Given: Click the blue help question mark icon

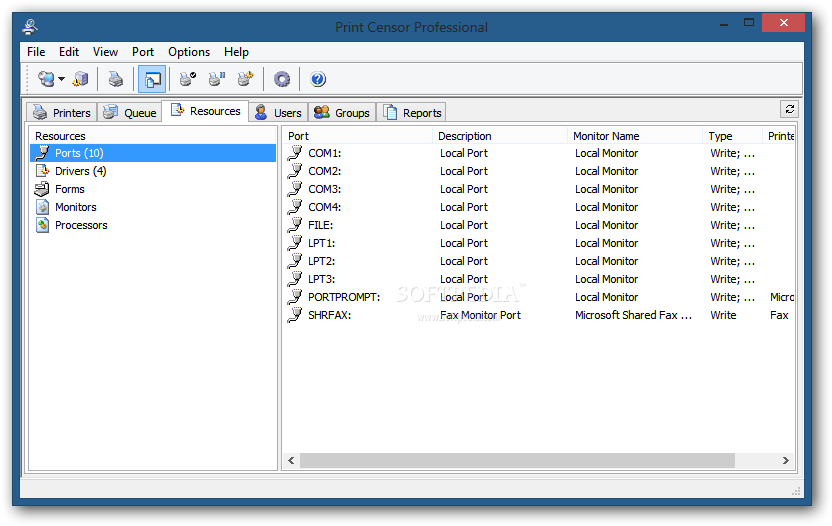Looking at the screenshot, I should [x=318, y=79].
